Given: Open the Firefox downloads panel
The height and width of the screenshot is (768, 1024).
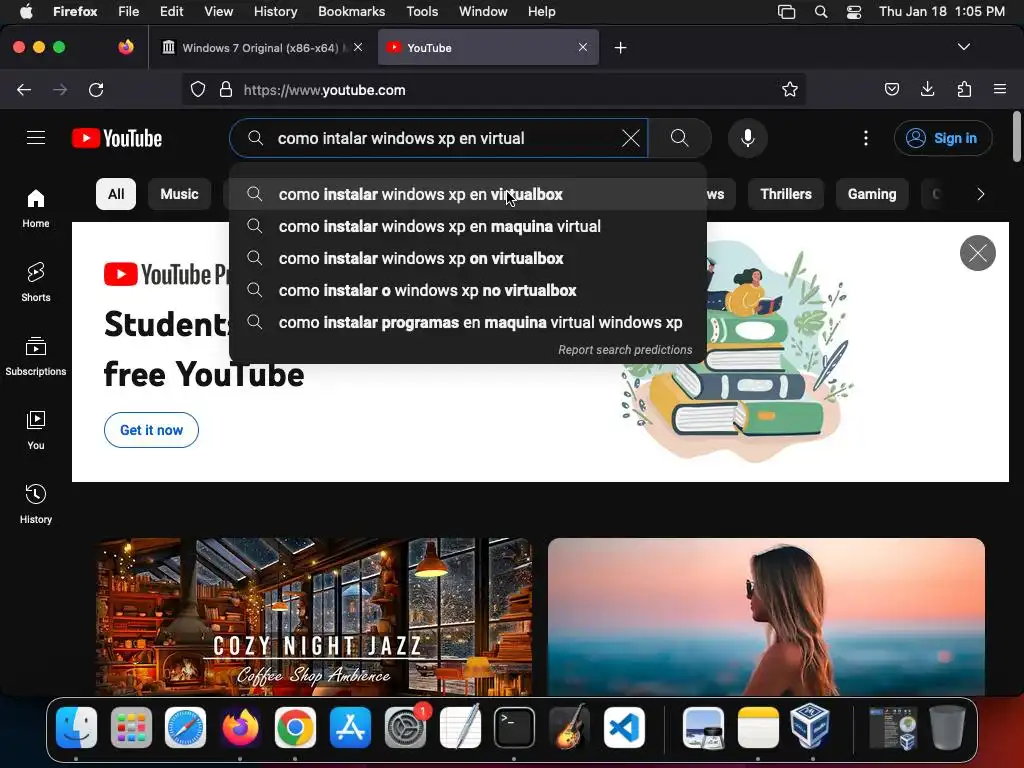Looking at the screenshot, I should pyautogui.click(x=927, y=89).
